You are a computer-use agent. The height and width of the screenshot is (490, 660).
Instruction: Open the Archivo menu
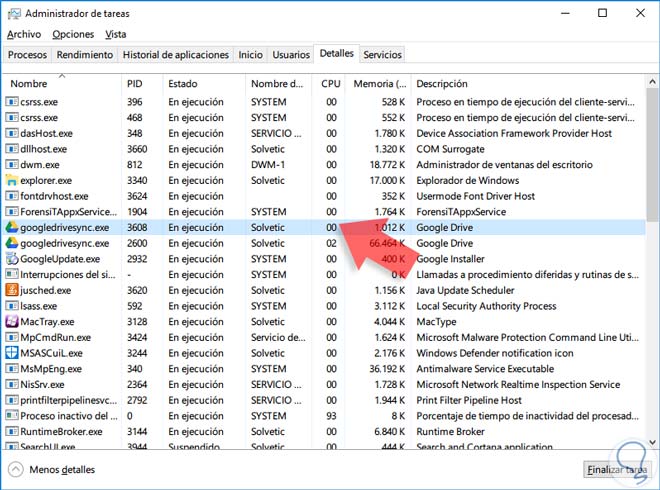[24, 34]
